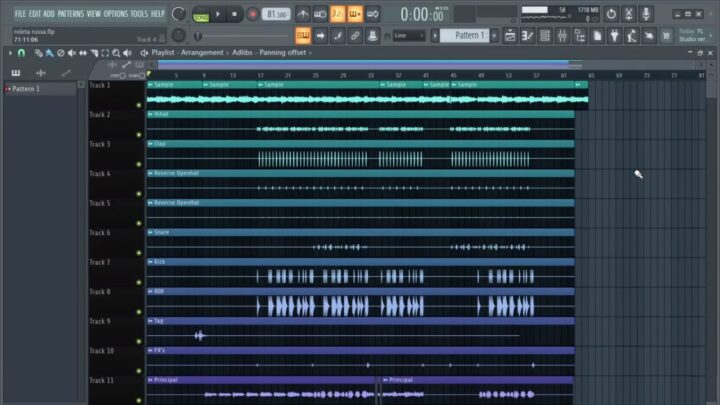
Task: Click the tempo field showing 81
Action: tap(276, 14)
